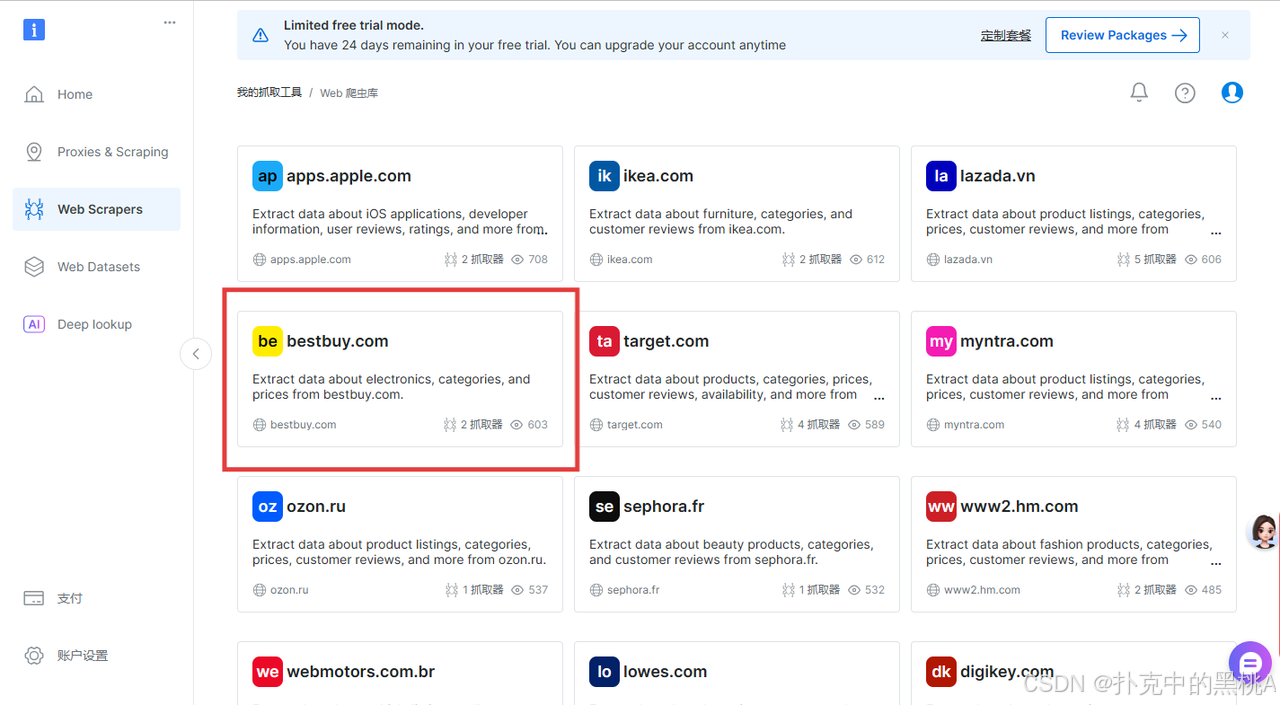This screenshot has height=705, width=1280.
Task: Click the '5 抓取器' count on lazada.vn card
Action: (x=1156, y=260)
